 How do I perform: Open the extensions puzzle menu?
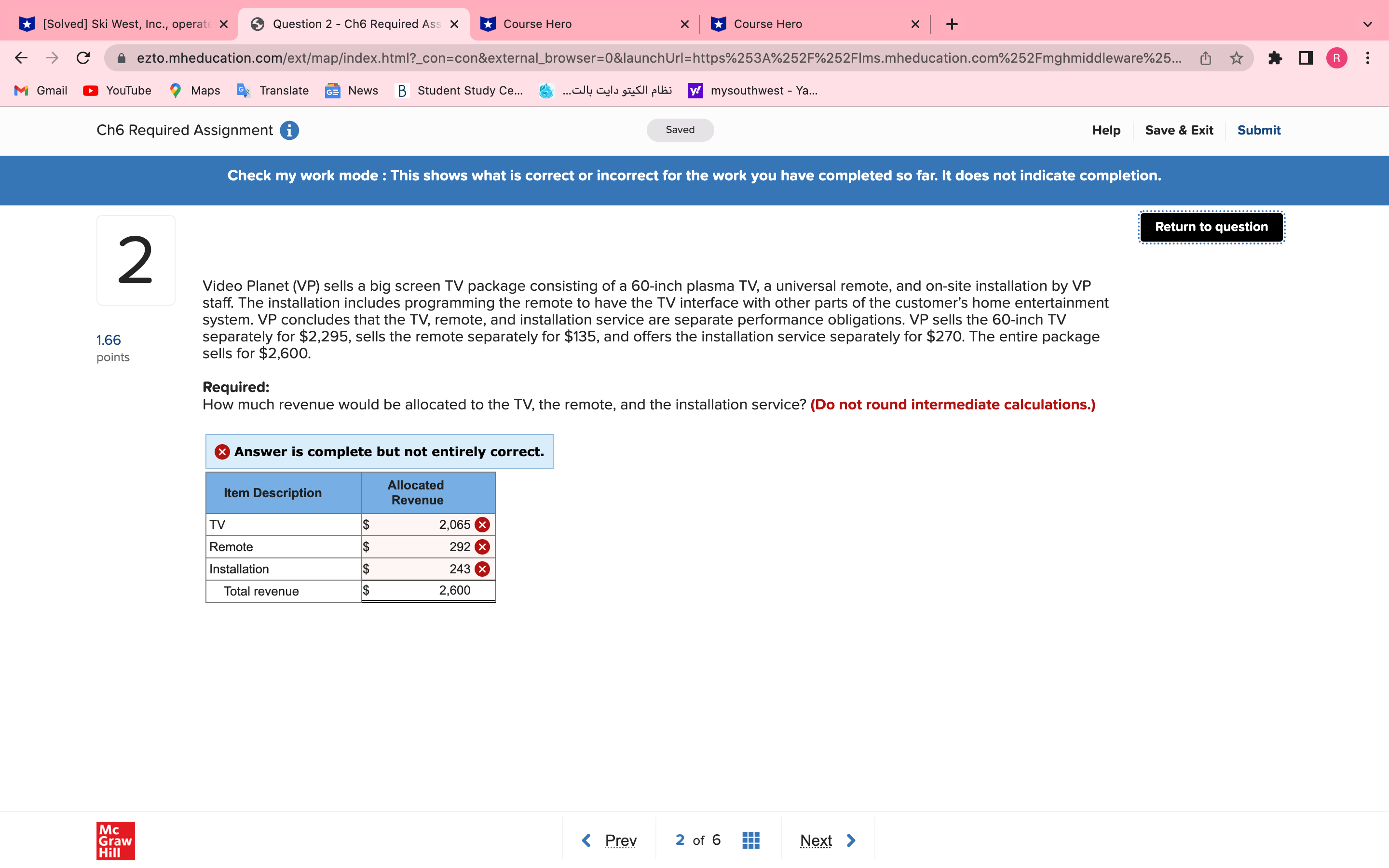[1275, 57]
